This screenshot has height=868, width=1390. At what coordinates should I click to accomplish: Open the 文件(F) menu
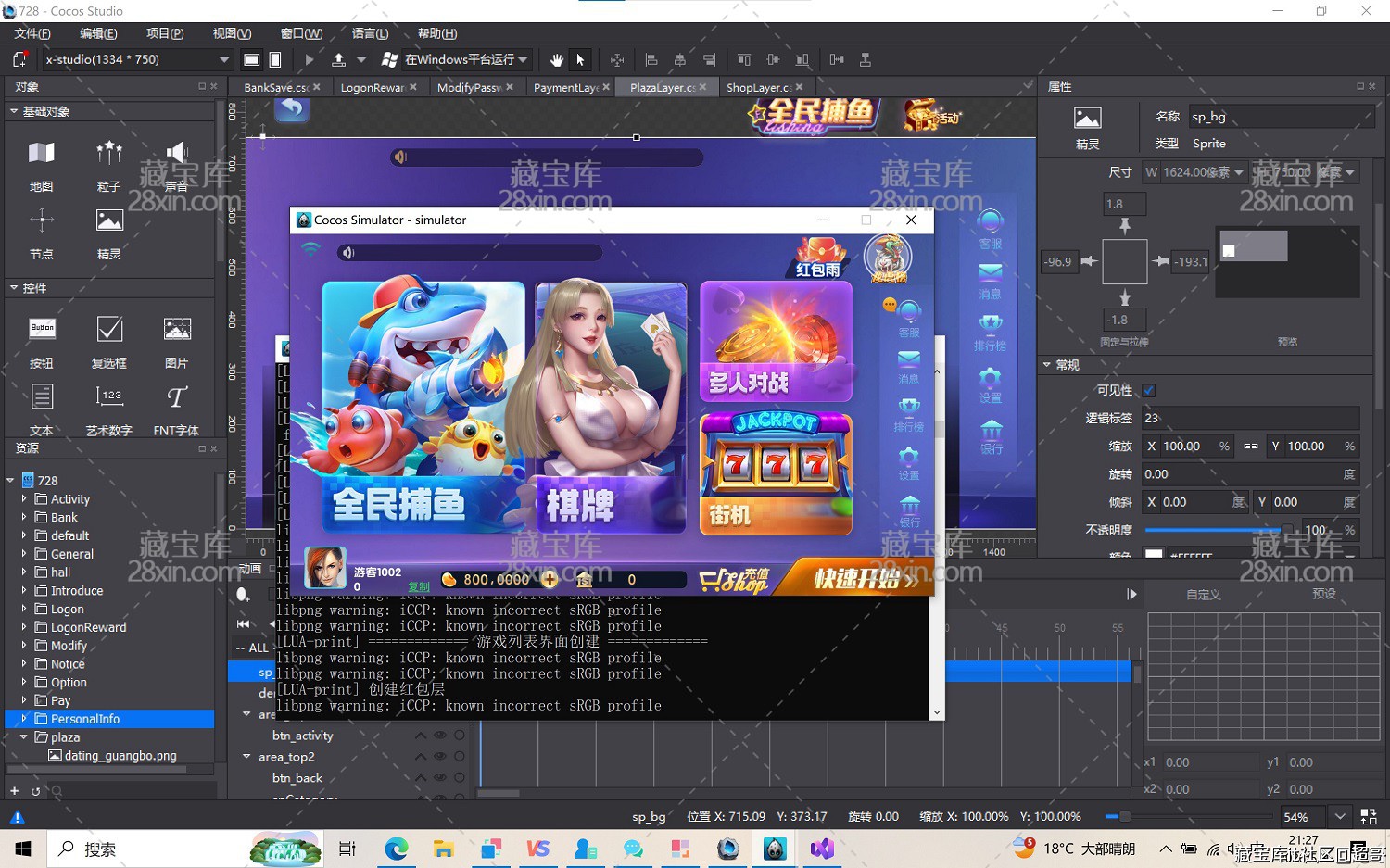pyautogui.click(x=32, y=33)
